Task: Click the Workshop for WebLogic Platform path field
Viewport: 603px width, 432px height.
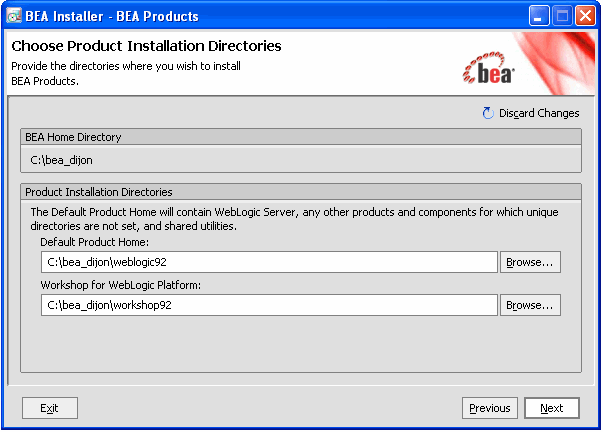Action: click(x=269, y=305)
